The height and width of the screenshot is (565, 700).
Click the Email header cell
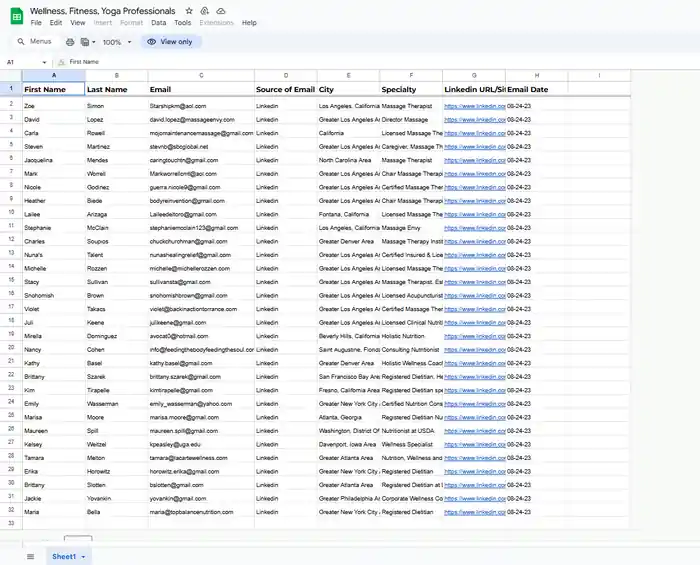coord(201,89)
